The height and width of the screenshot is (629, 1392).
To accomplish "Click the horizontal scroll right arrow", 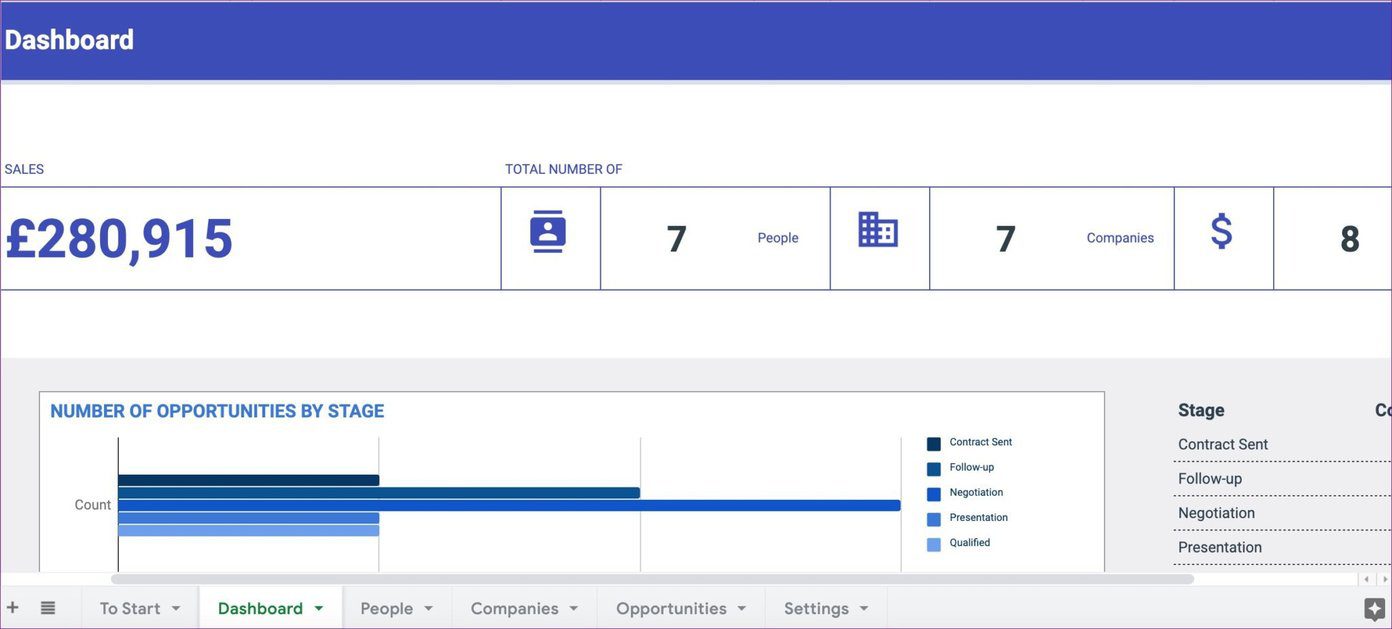I will [1383, 579].
